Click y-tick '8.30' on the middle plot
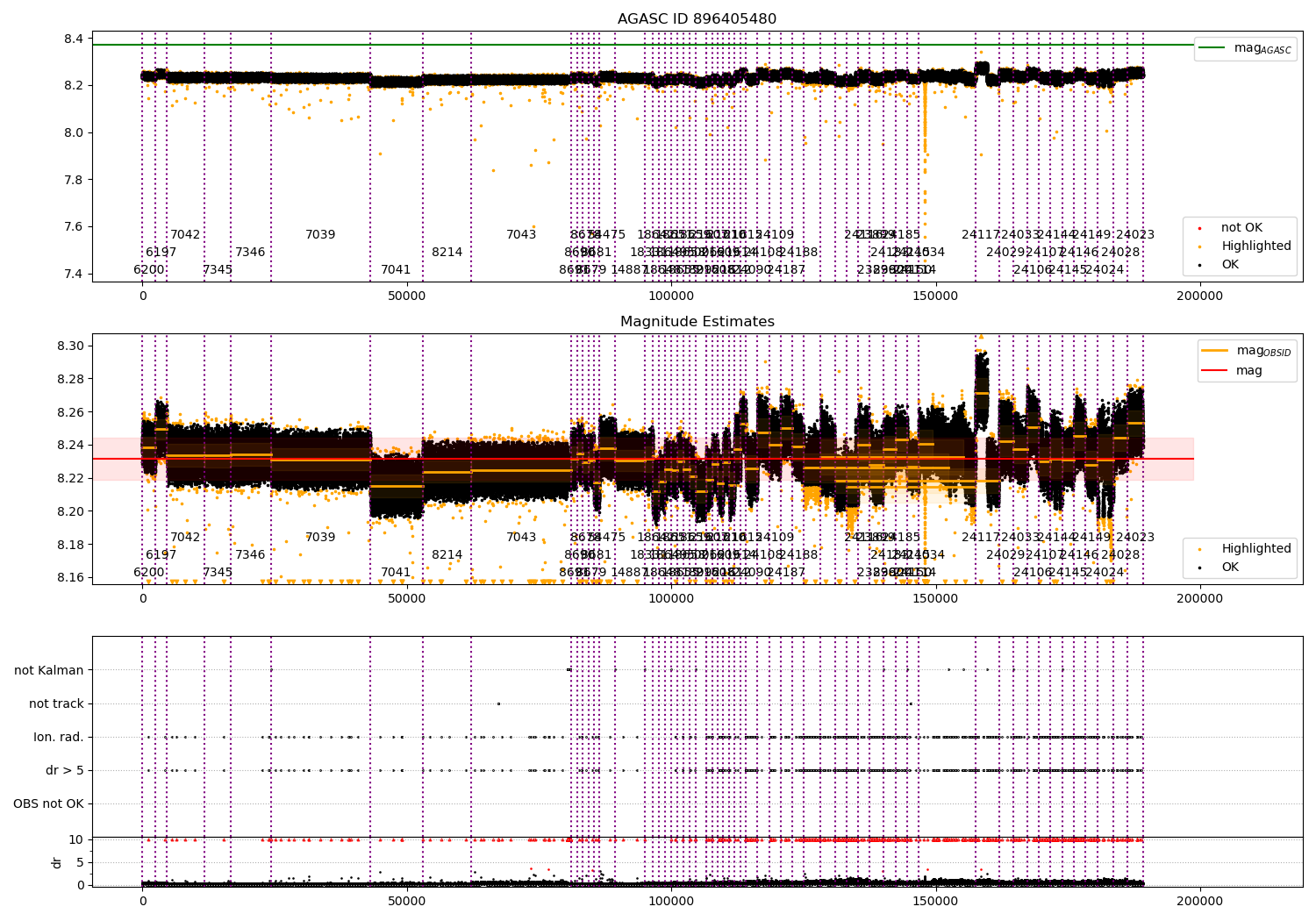Screen dimensions: 1316x921 coord(70,346)
